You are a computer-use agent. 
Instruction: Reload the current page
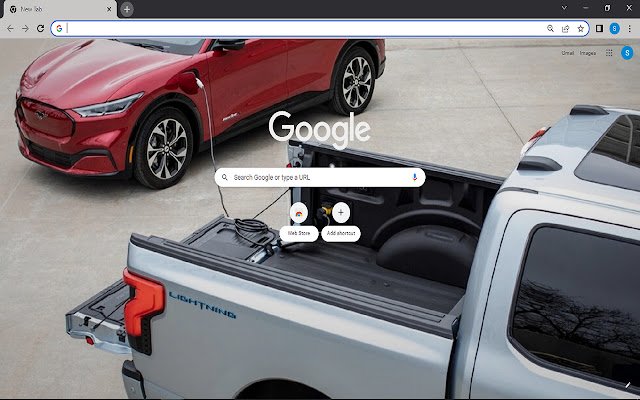[40, 29]
